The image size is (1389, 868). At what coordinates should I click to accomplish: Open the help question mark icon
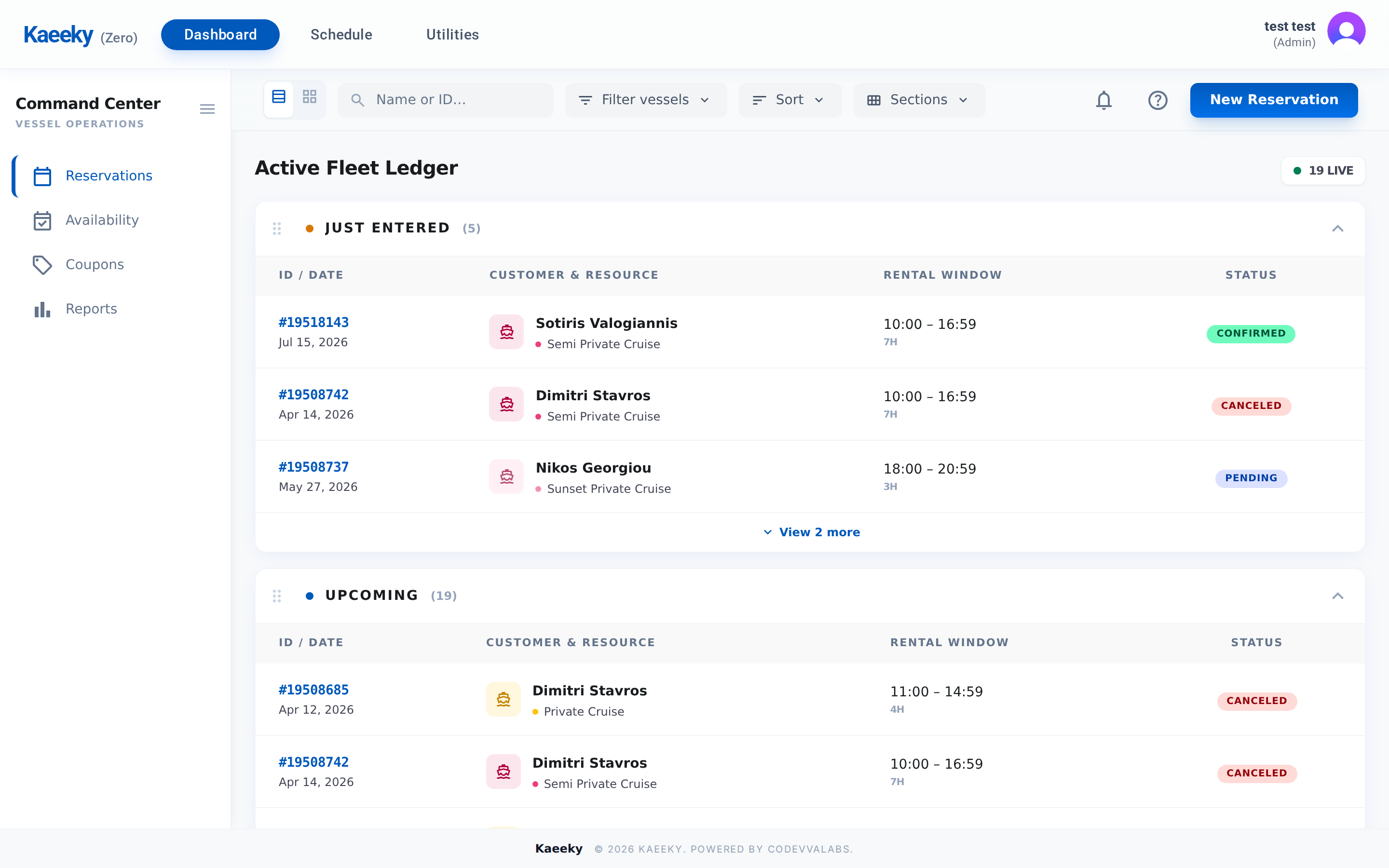(1157, 100)
